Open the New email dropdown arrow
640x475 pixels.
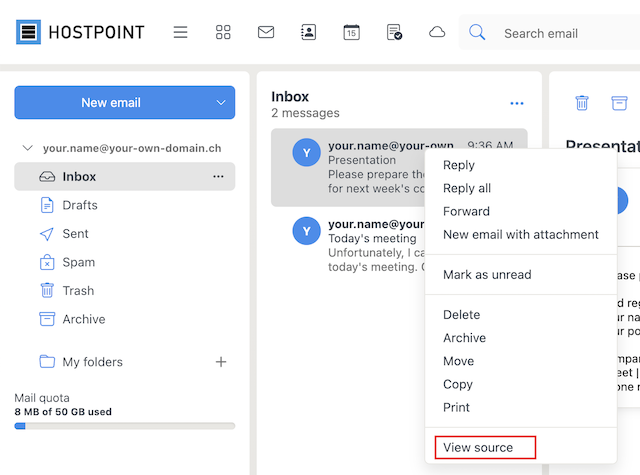click(221, 102)
